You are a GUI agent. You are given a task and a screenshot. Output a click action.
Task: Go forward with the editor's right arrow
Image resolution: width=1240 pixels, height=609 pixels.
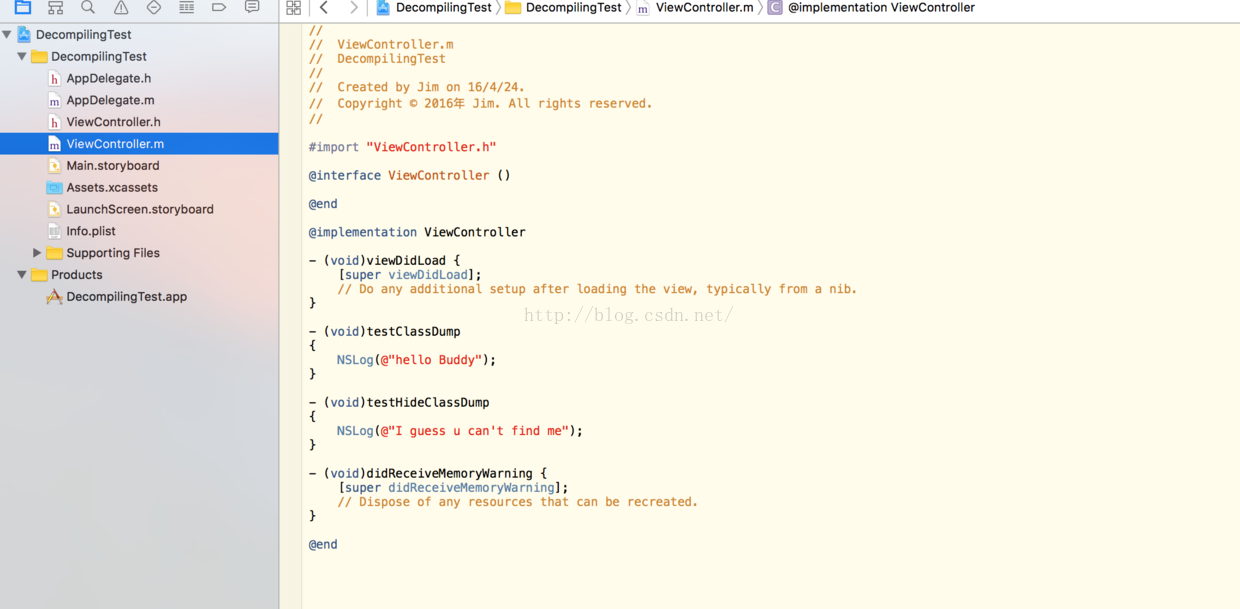[x=353, y=7]
